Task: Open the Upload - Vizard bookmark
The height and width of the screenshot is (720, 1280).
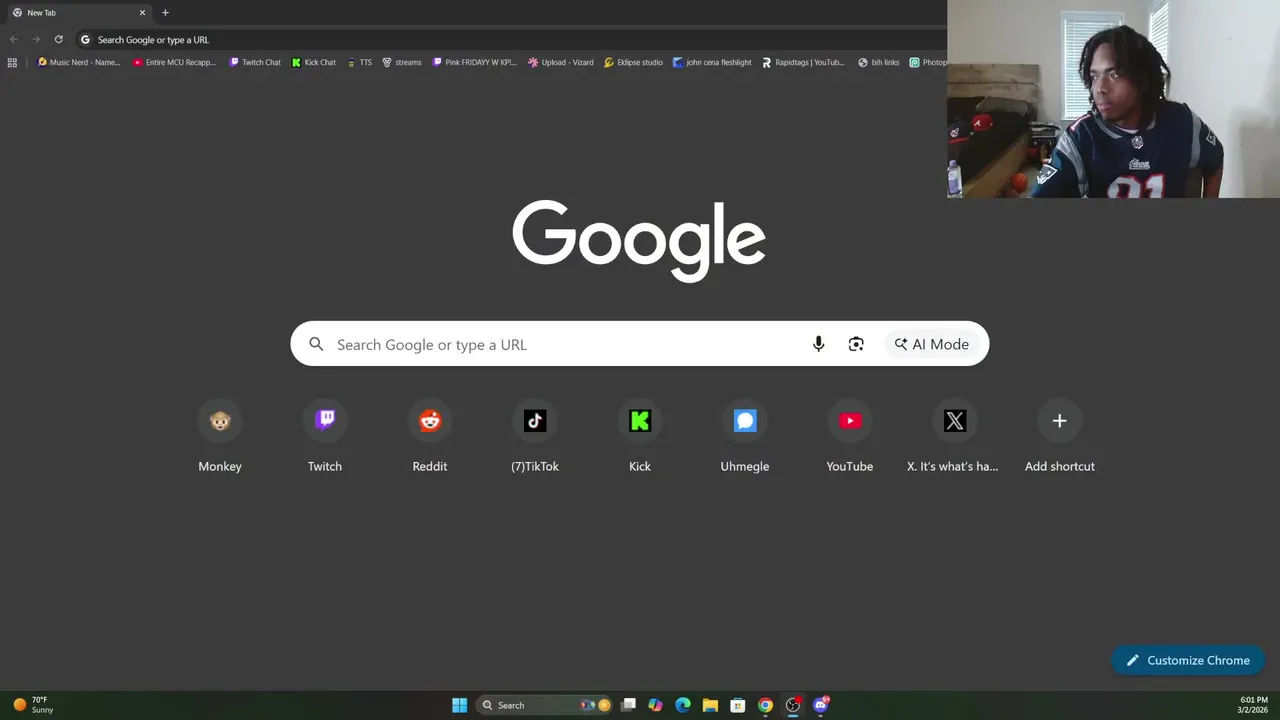Action: [561, 62]
